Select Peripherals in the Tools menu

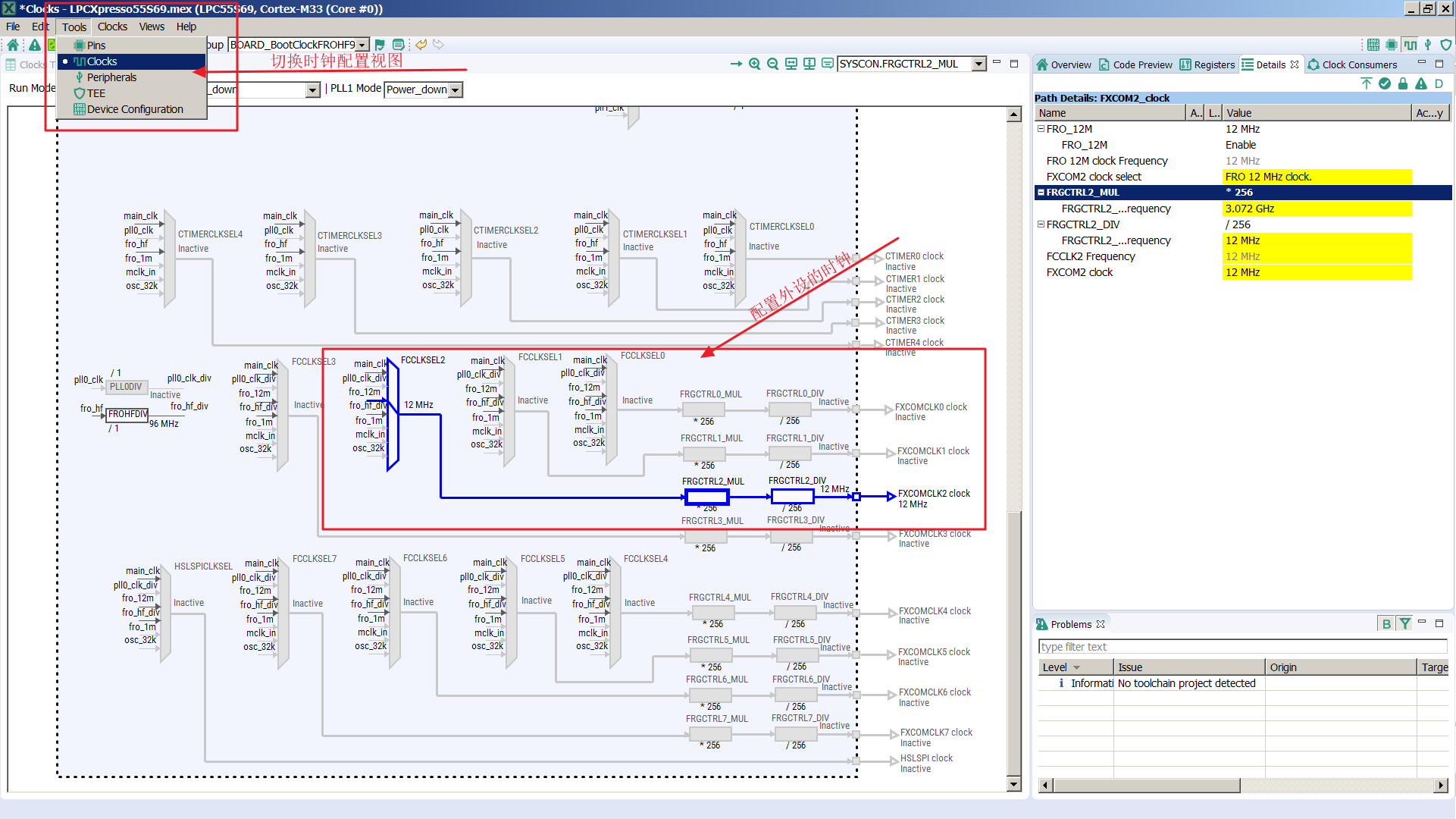111,77
